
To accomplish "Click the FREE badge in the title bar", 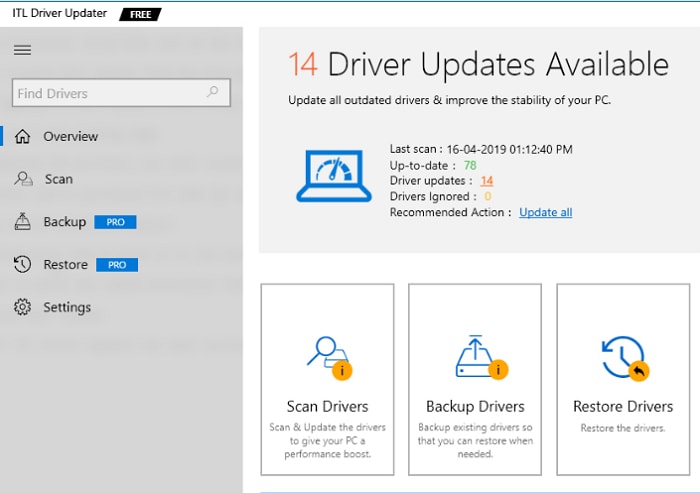I will (x=140, y=14).
